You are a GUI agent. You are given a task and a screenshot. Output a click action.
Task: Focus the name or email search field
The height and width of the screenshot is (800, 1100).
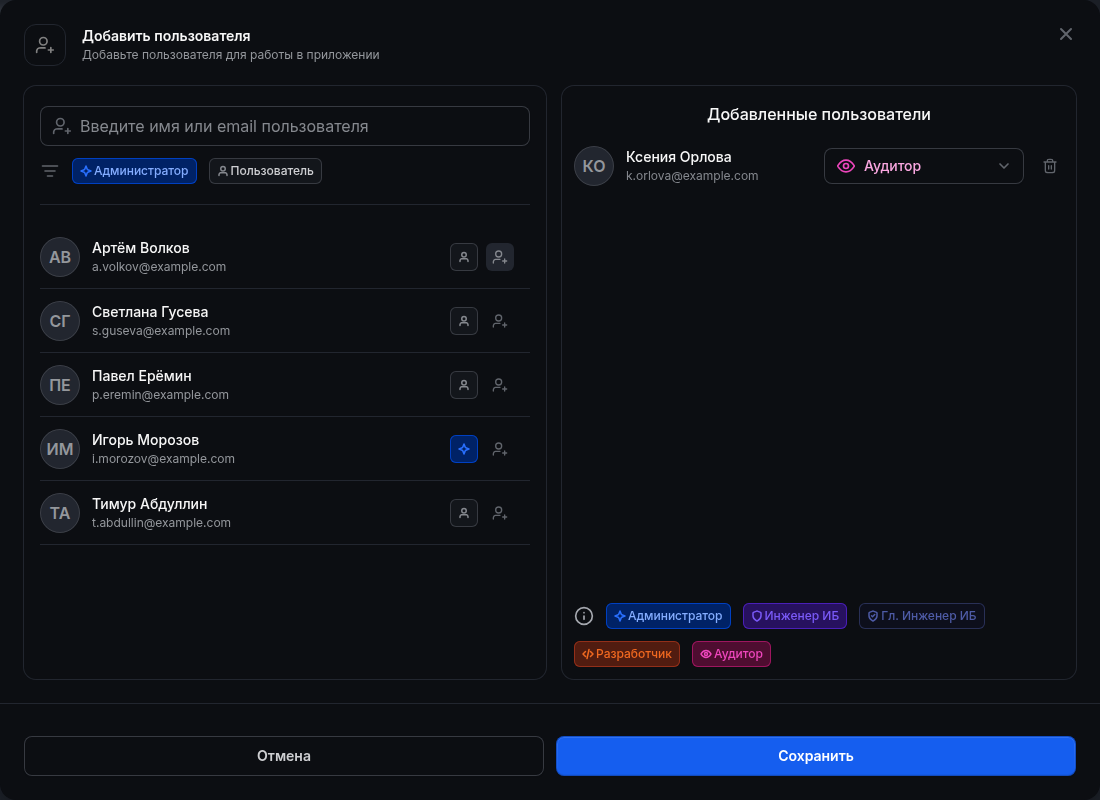(285, 126)
